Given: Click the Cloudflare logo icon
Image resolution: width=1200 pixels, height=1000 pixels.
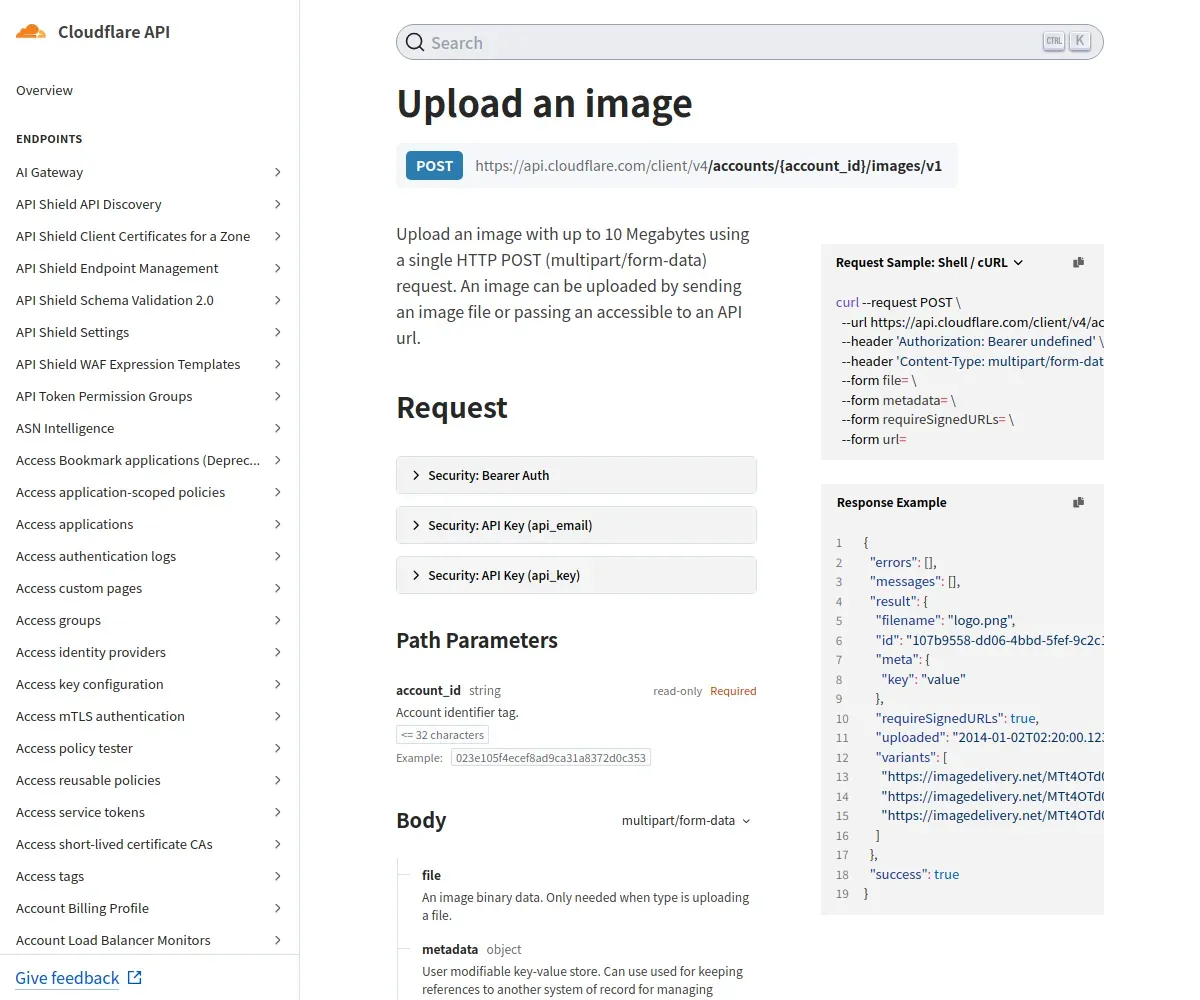Looking at the screenshot, I should coord(31,31).
